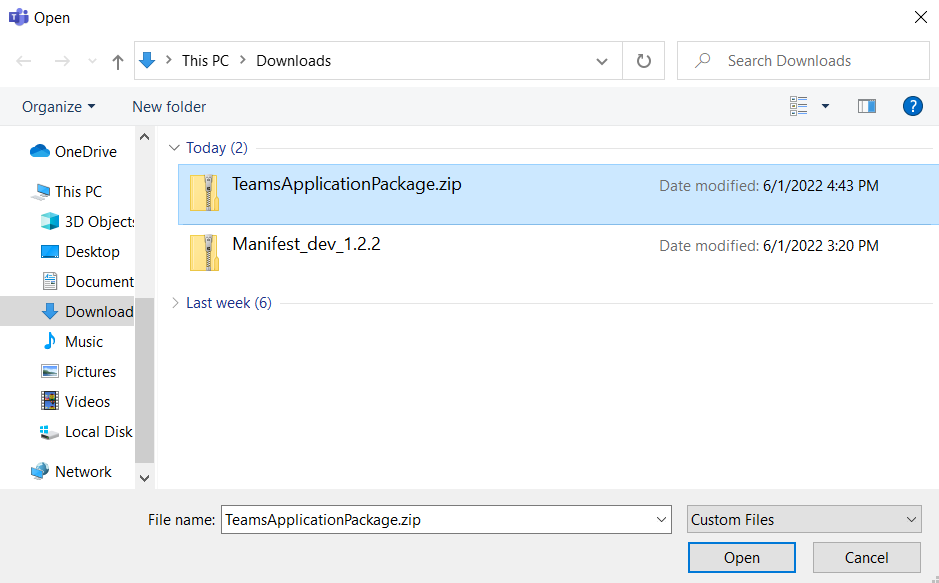Image resolution: width=939 pixels, height=583 pixels.
Task: Collapse the Today (2) group
Action: pyautogui.click(x=175, y=148)
